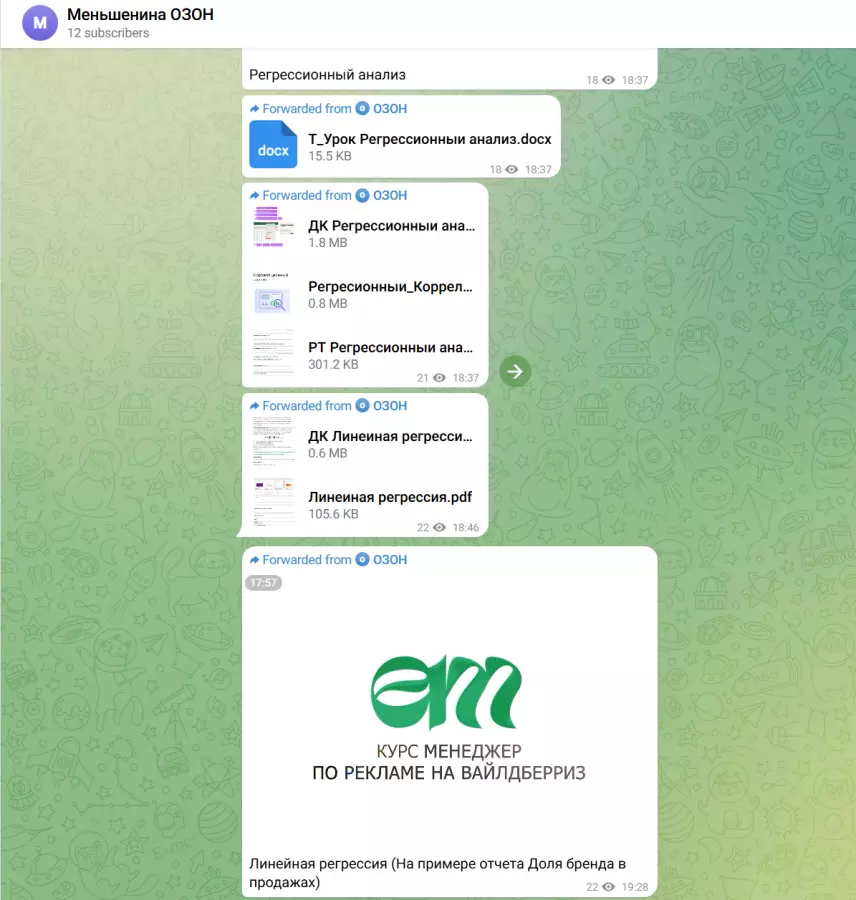This screenshot has width=856, height=900.
Task: Play the 'Курс менеджер' video preview
Action: 449,710
